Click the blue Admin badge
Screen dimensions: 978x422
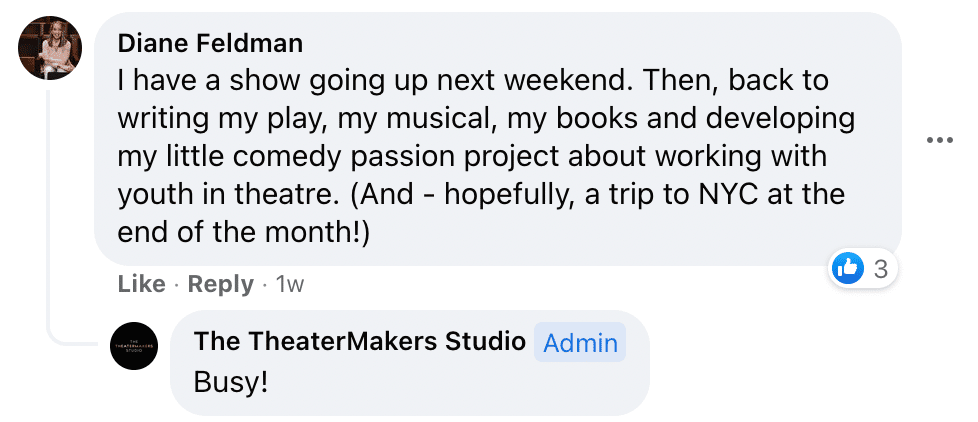[580, 343]
